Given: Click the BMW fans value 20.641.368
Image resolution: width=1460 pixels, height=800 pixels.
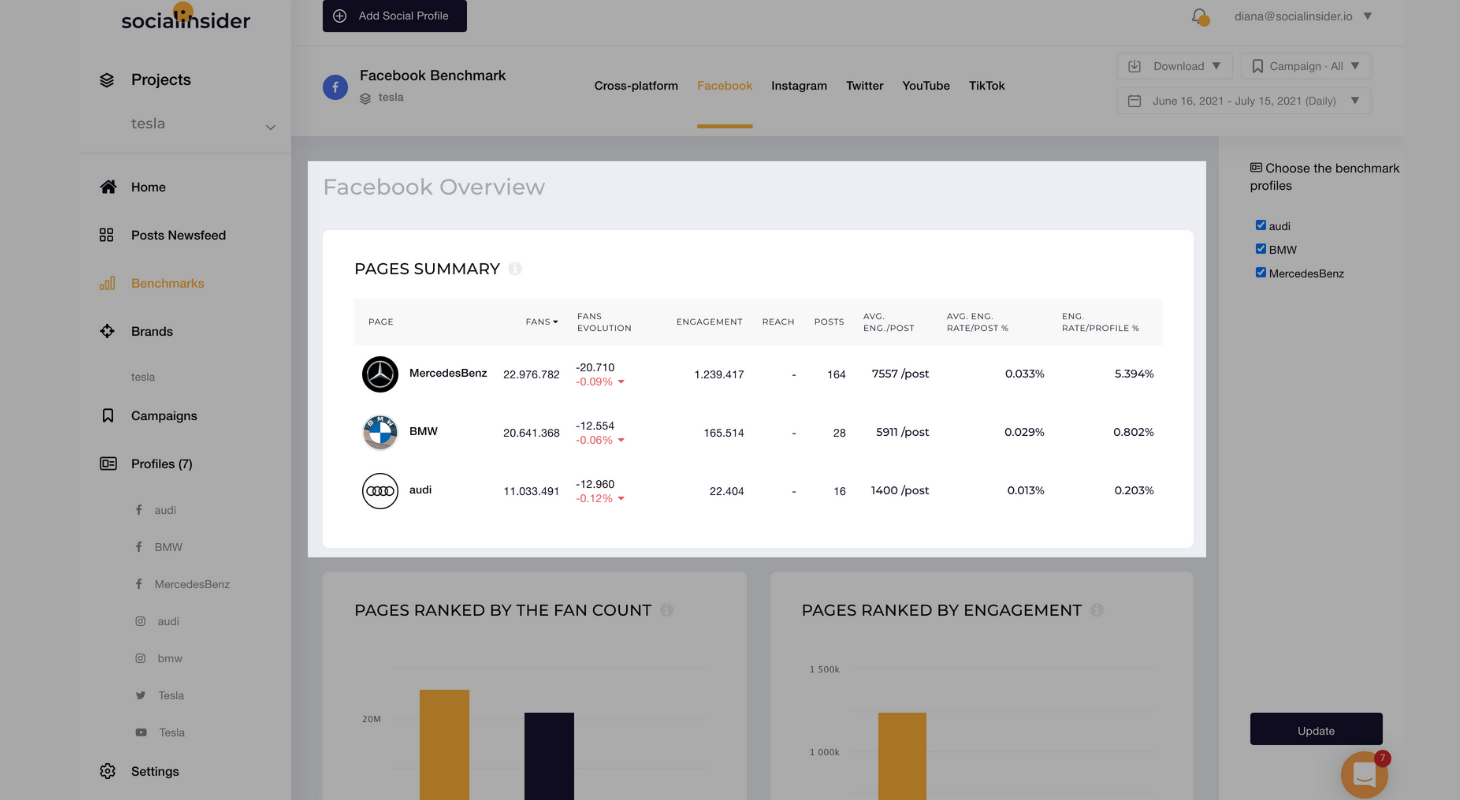Looking at the screenshot, I should point(531,433).
